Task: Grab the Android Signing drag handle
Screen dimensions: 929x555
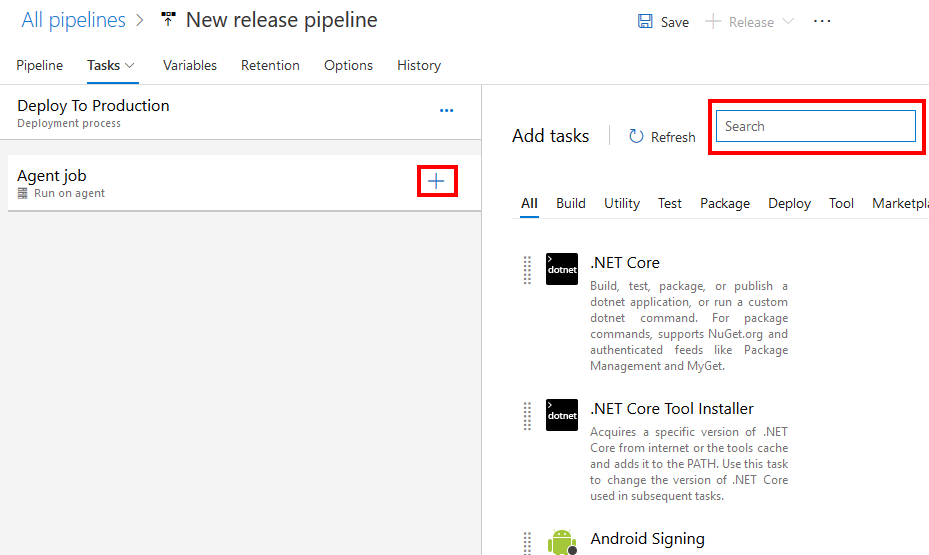Action: click(527, 543)
